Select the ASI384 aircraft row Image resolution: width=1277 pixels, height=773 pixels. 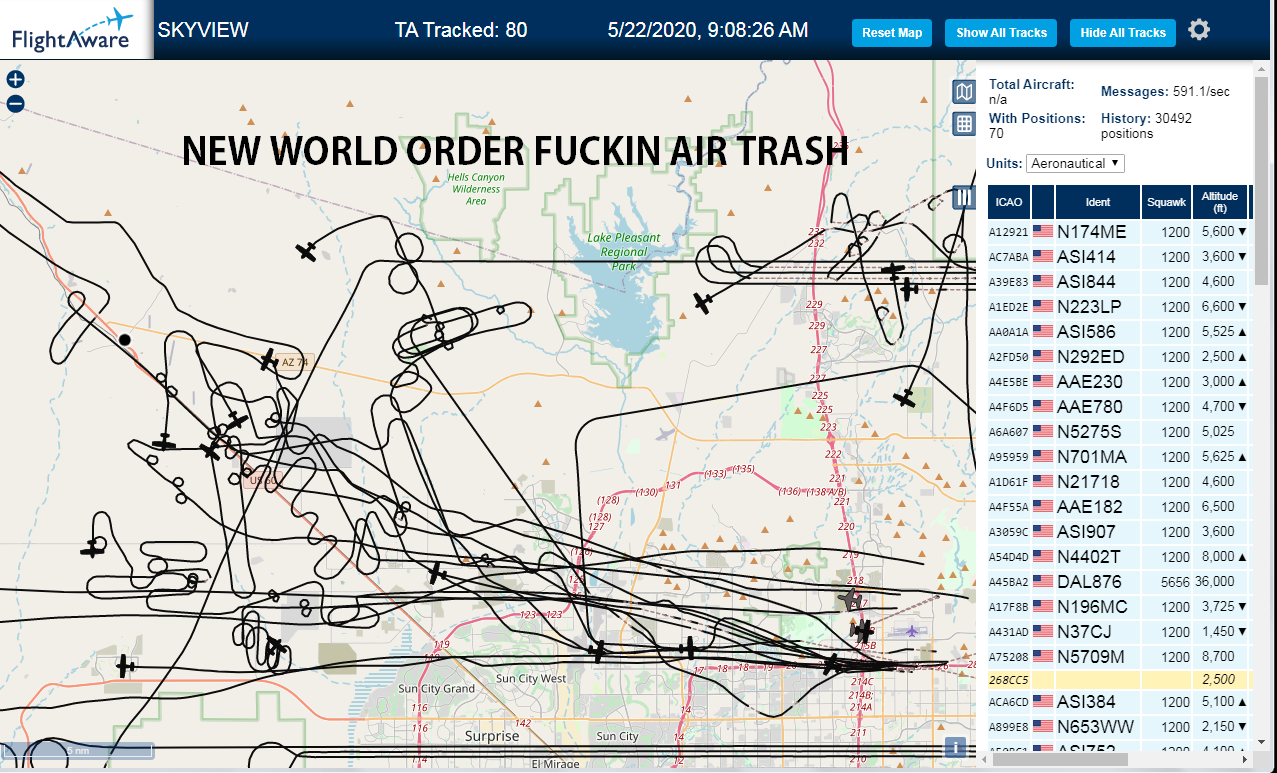[x=1120, y=702]
